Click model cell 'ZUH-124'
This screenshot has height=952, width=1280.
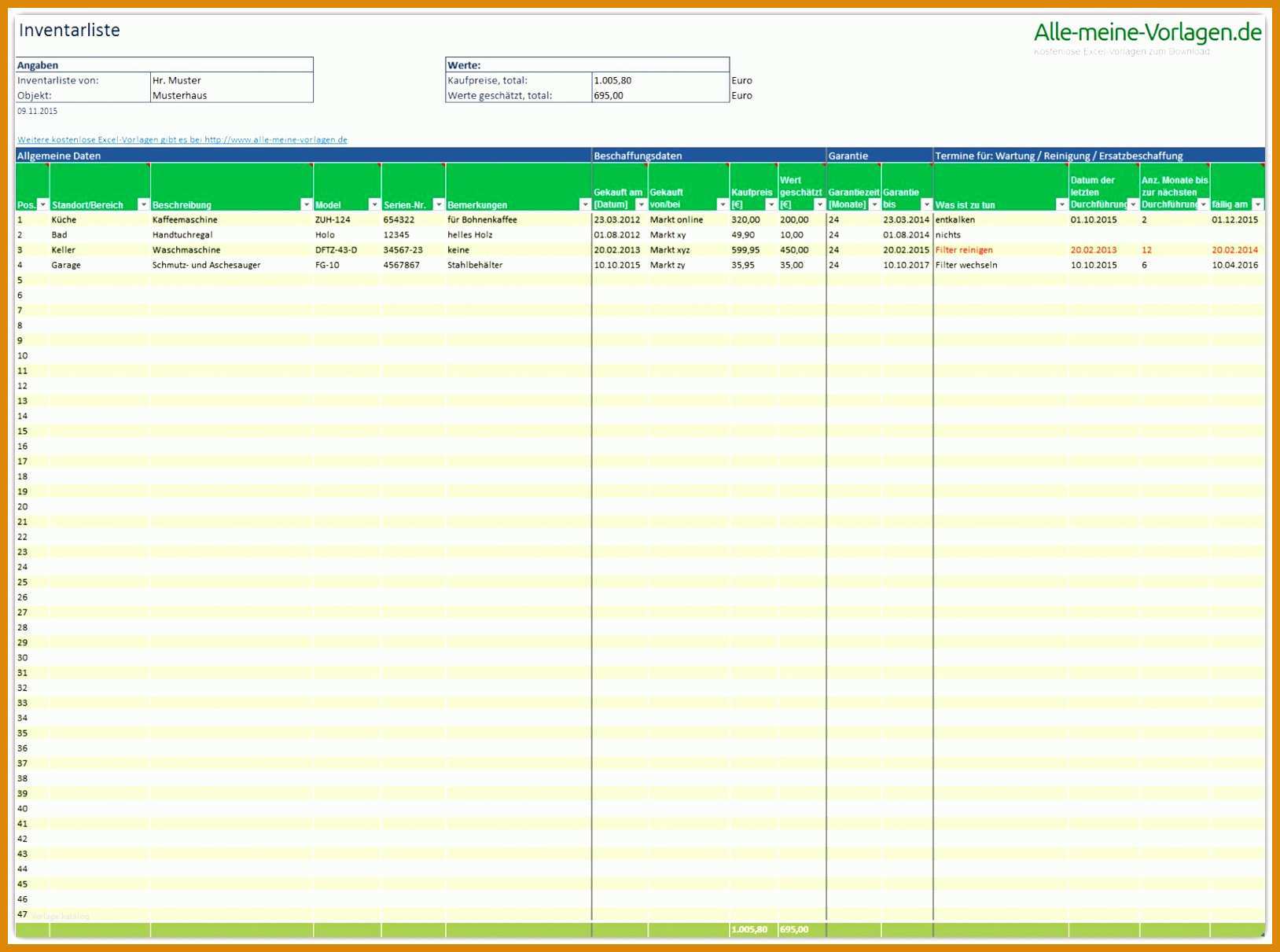(347, 219)
